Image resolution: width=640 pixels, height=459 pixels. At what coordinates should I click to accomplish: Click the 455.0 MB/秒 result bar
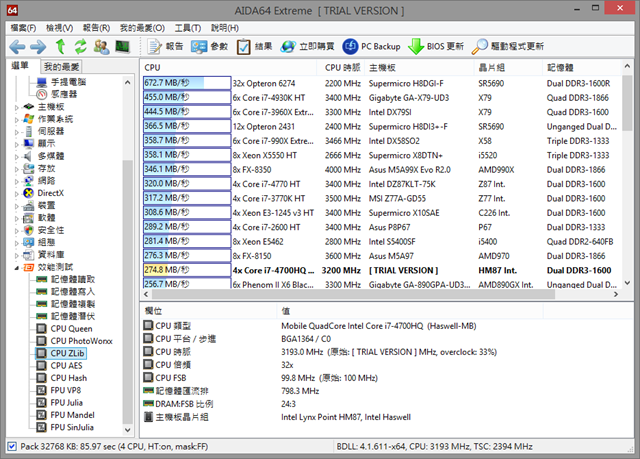[x=187, y=97]
